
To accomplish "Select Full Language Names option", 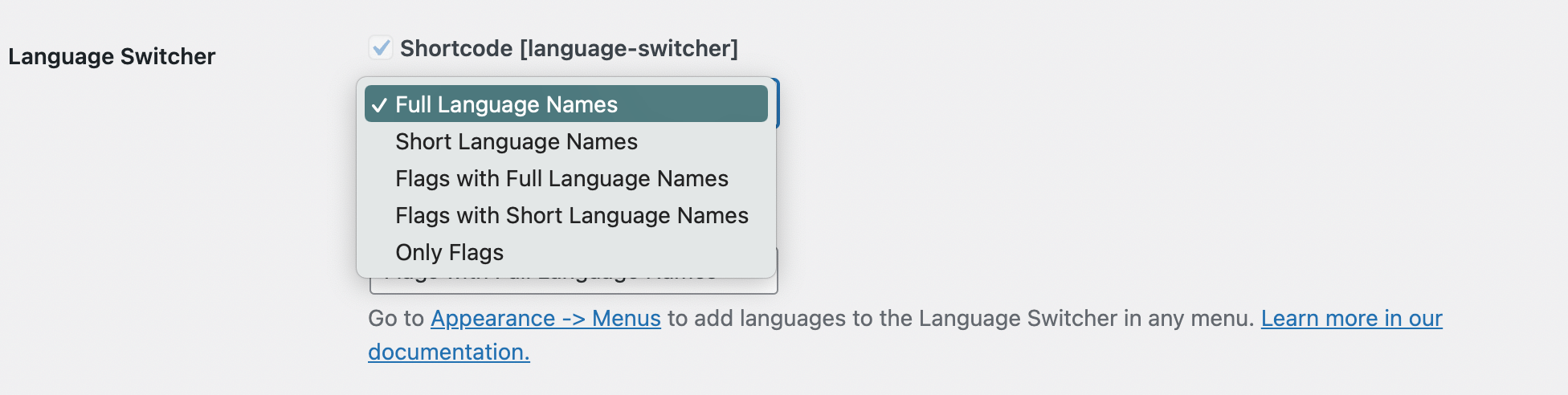I will [x=566, y=104].
